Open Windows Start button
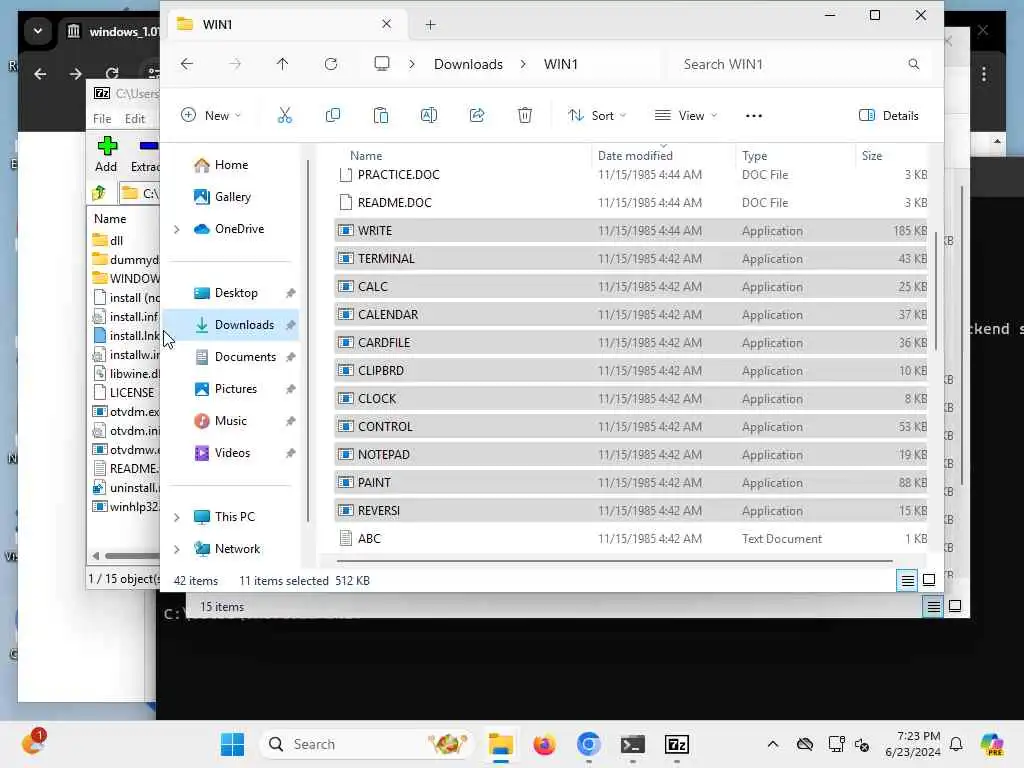This screenshot has height=768, width=1024. click(x=232, y=744)
